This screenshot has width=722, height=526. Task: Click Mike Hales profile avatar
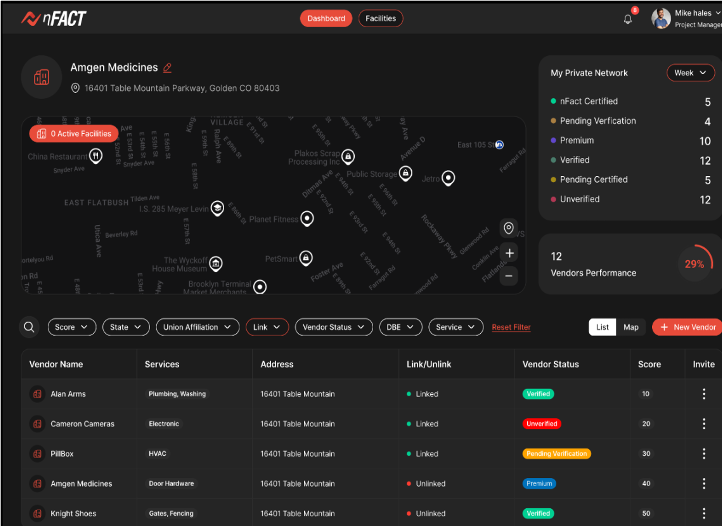[661, 18]
